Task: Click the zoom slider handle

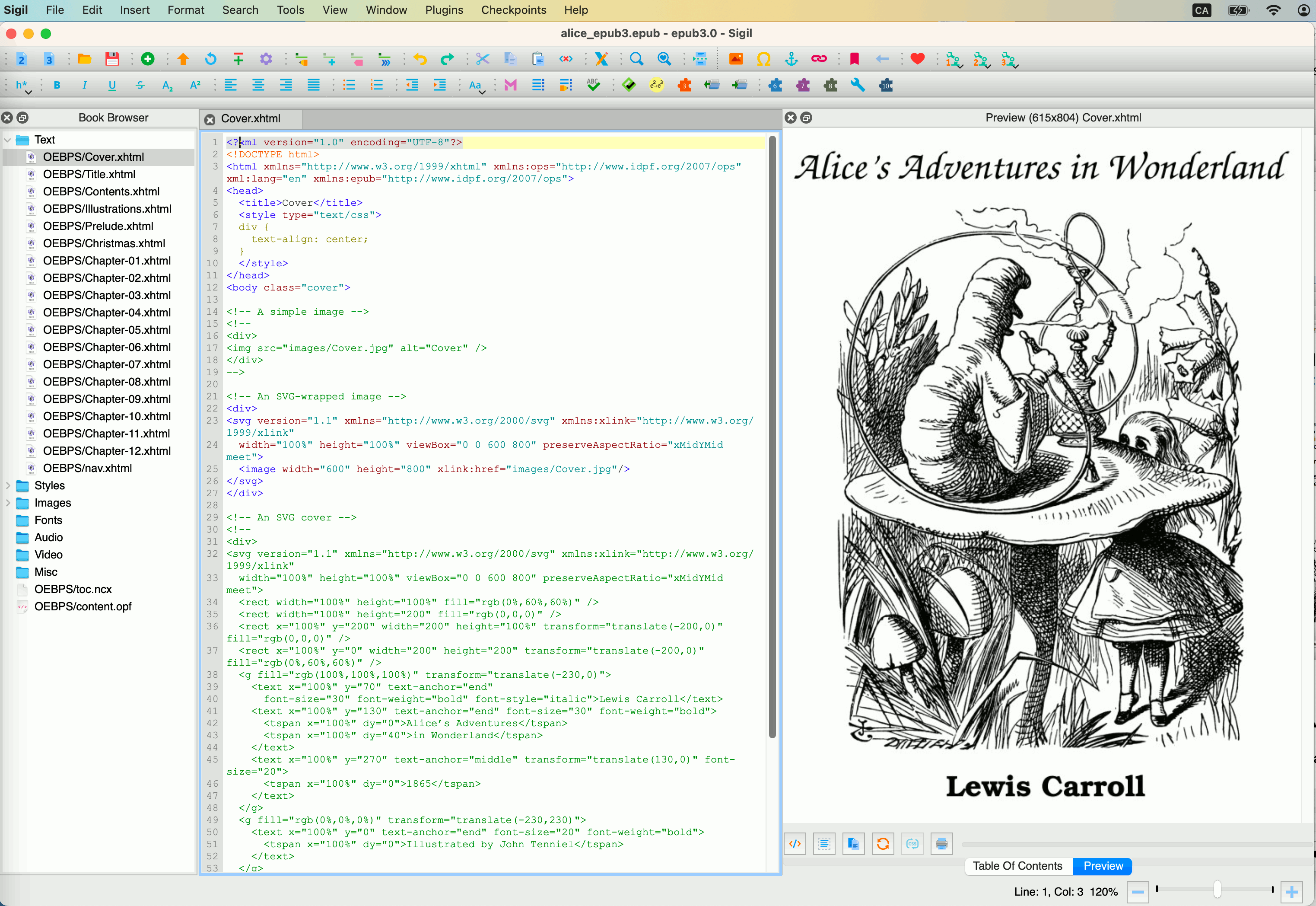Action: pos(1217,890)
